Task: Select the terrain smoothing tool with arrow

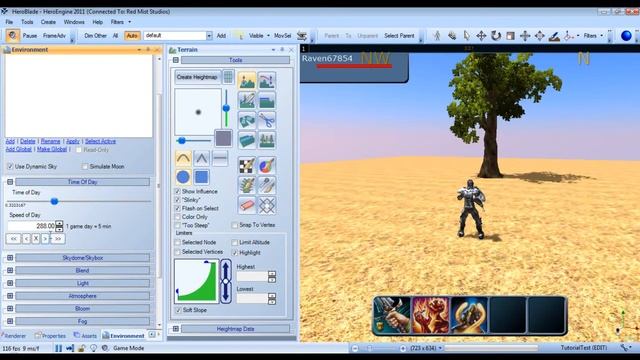Action: [x=267, y=80]
